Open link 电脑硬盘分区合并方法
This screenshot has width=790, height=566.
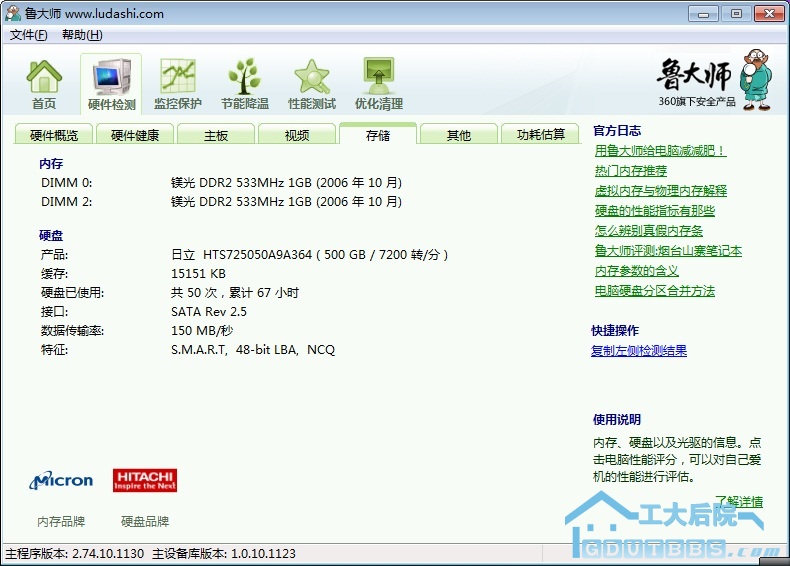[x=654, y=291]
